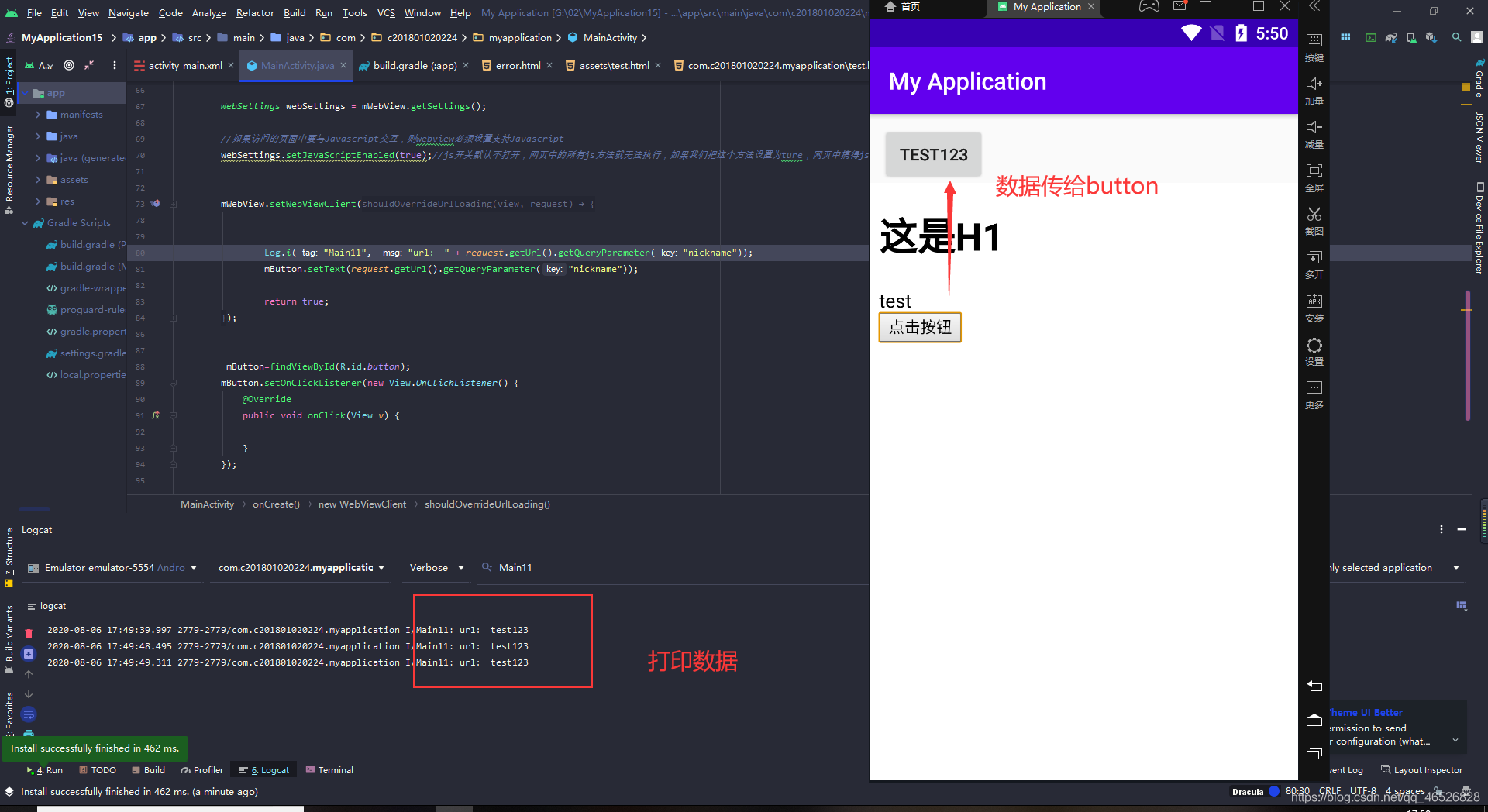This screenshot has height=812, width=1488.
Task: Click the gamepad icon in the emulator title bar
Action: pos(1149,6)
